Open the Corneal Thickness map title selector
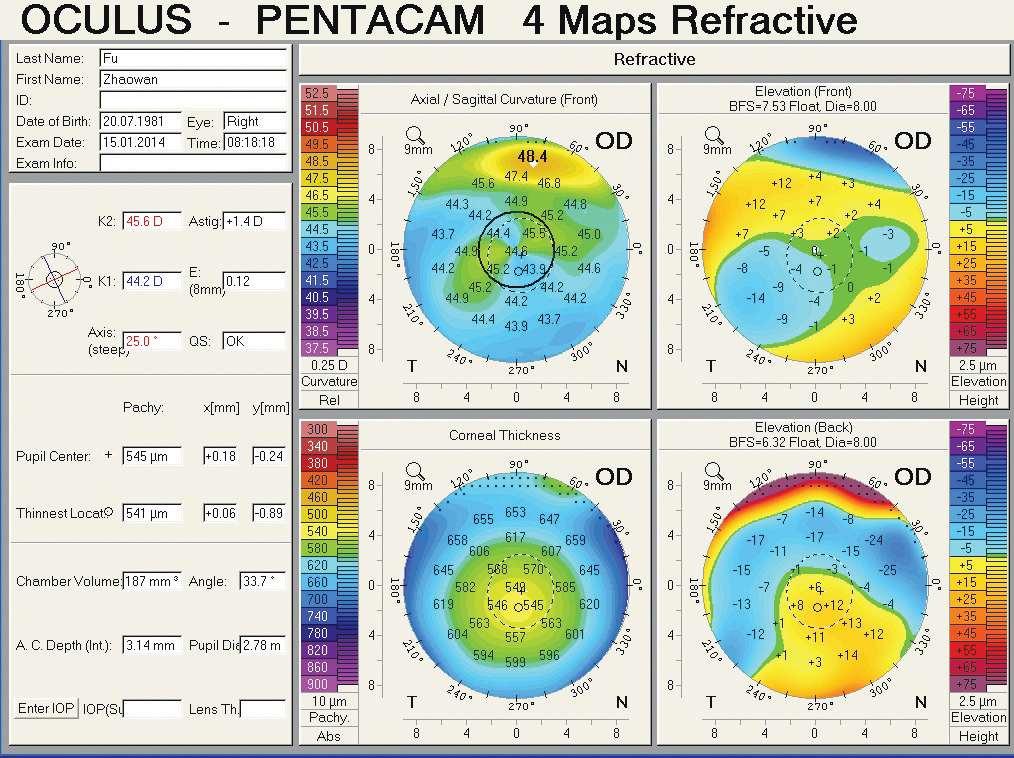This screenshot has width=1014, height=758. (504, 435)
